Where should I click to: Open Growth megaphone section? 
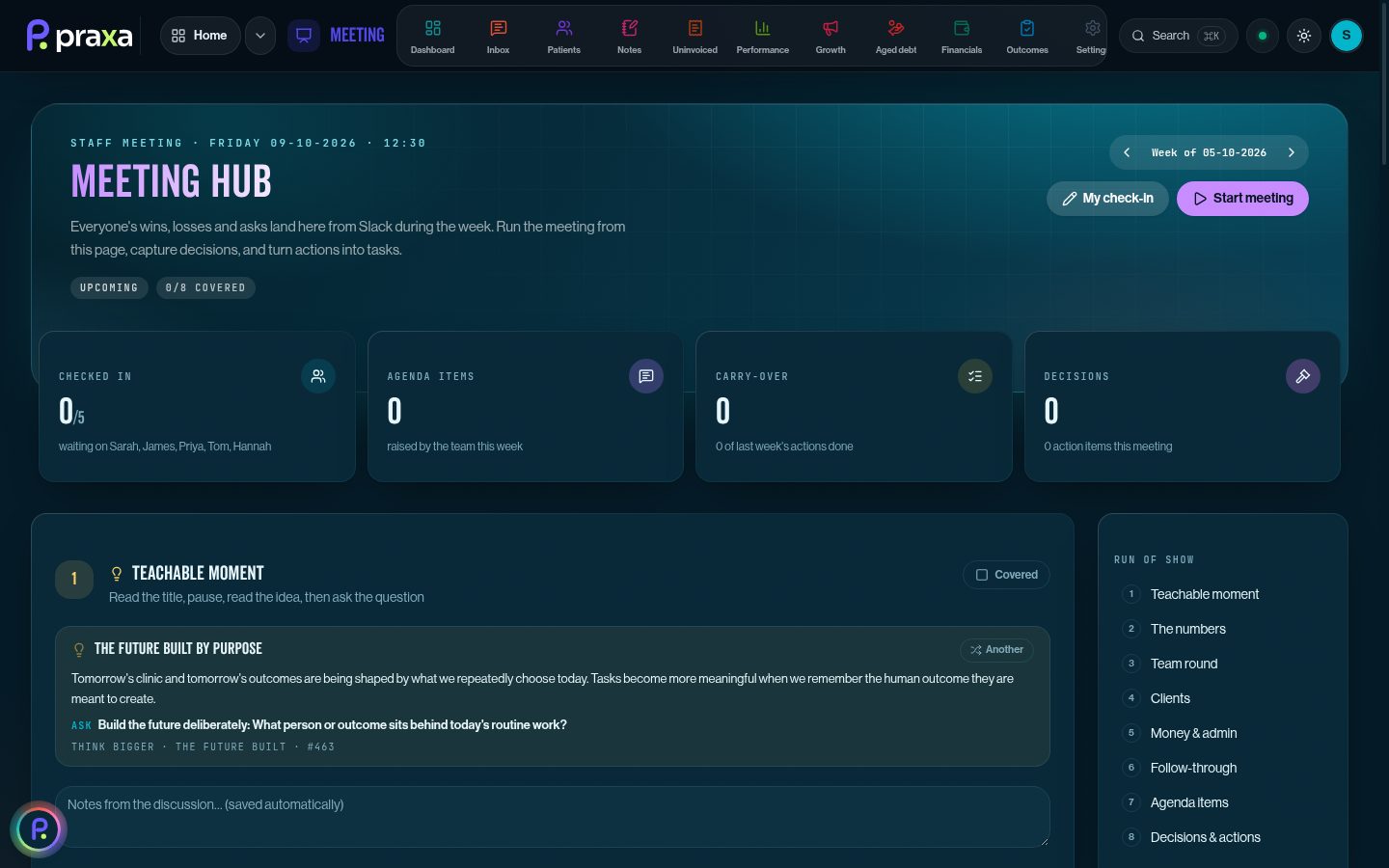point(831,36)
